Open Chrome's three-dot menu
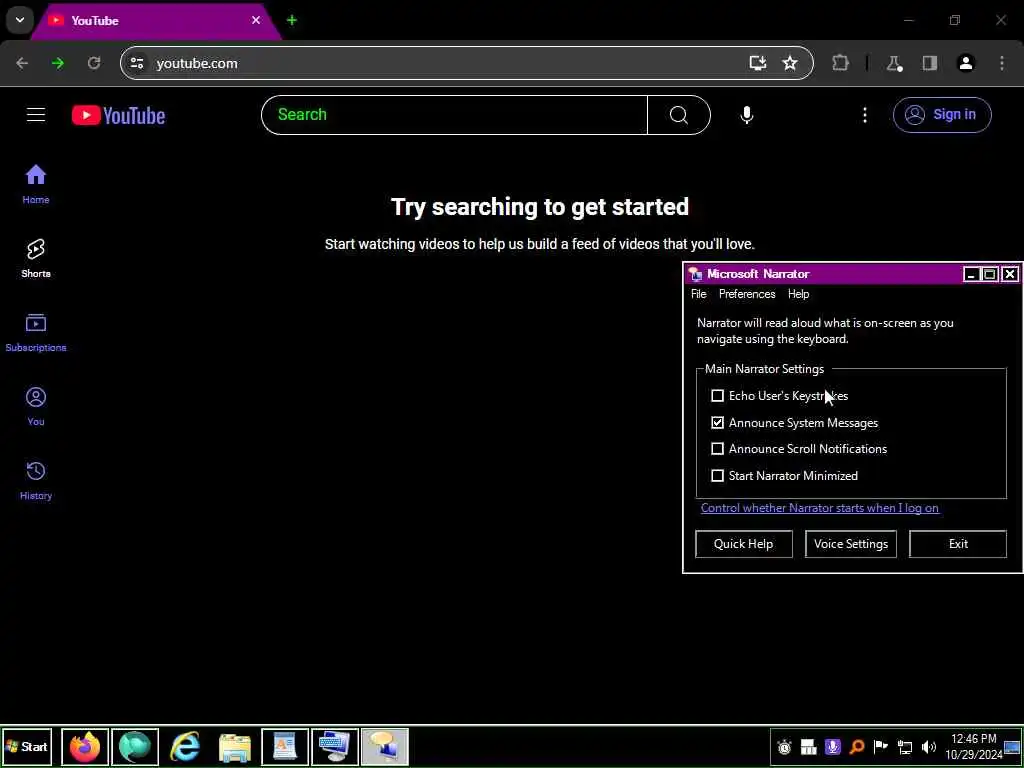The image size is (1024, 768). click(x=1002, y=63)
